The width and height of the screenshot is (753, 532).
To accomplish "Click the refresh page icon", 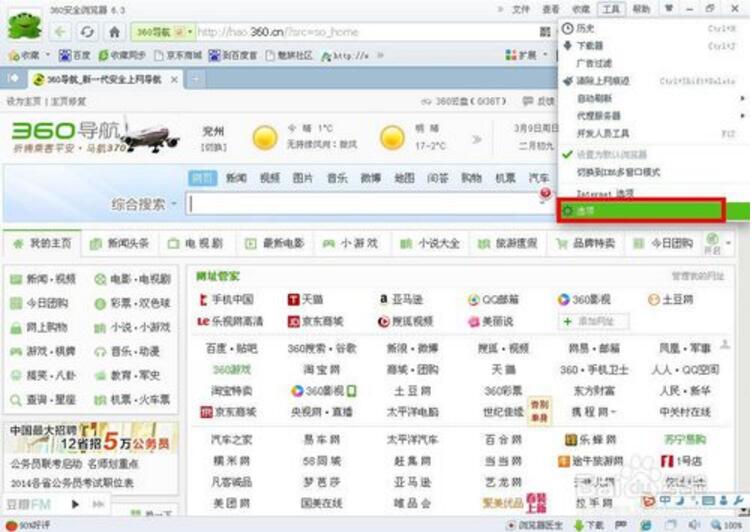I will (x=87, y=32).
